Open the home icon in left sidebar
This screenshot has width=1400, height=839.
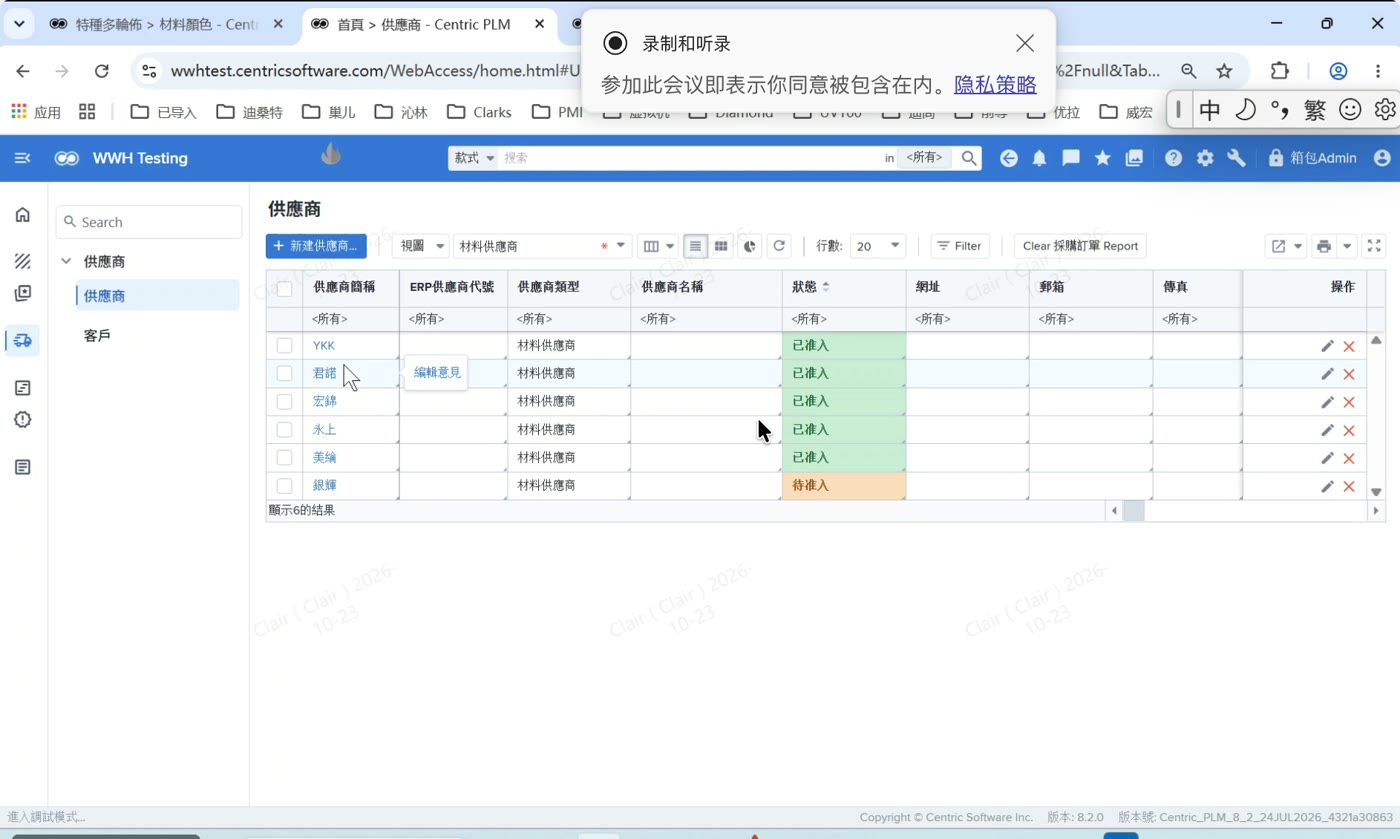click(x=22, y=215)
